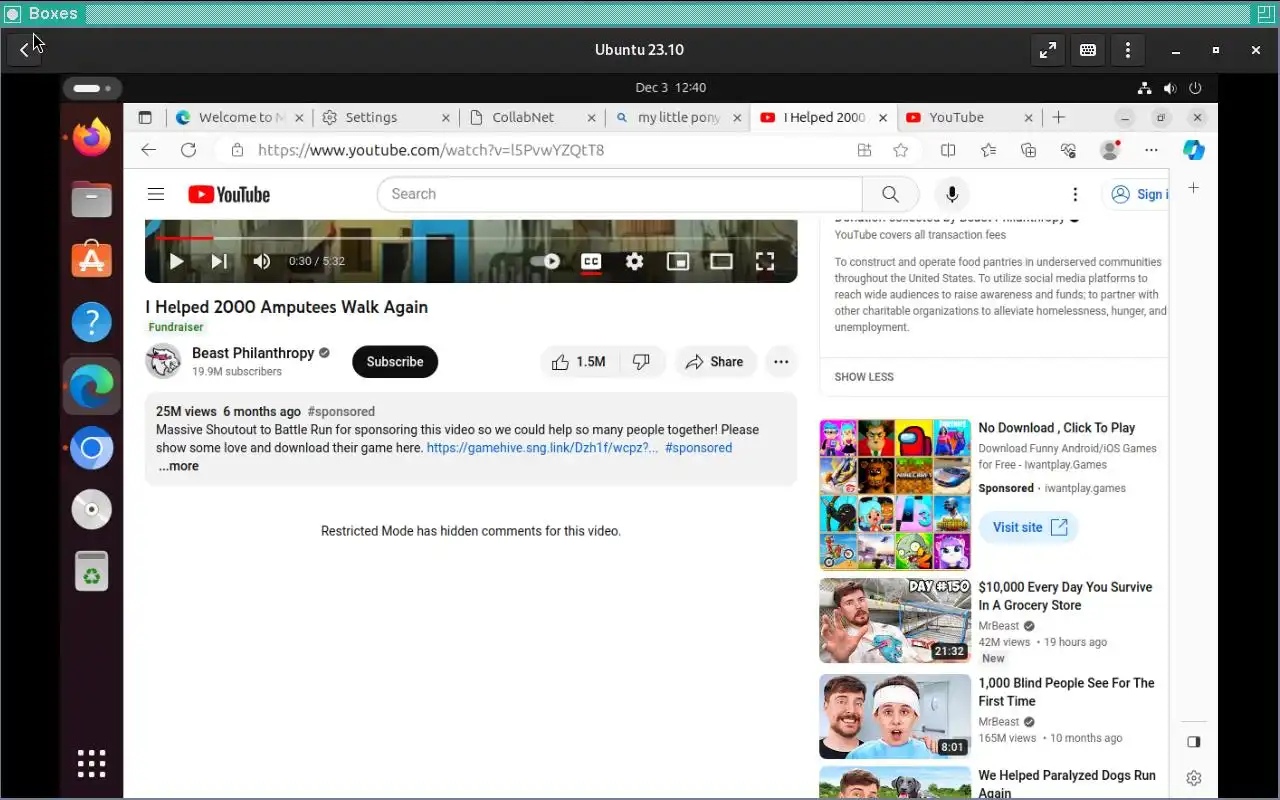Dislike the video thumbs-down

tap(642, 362)
